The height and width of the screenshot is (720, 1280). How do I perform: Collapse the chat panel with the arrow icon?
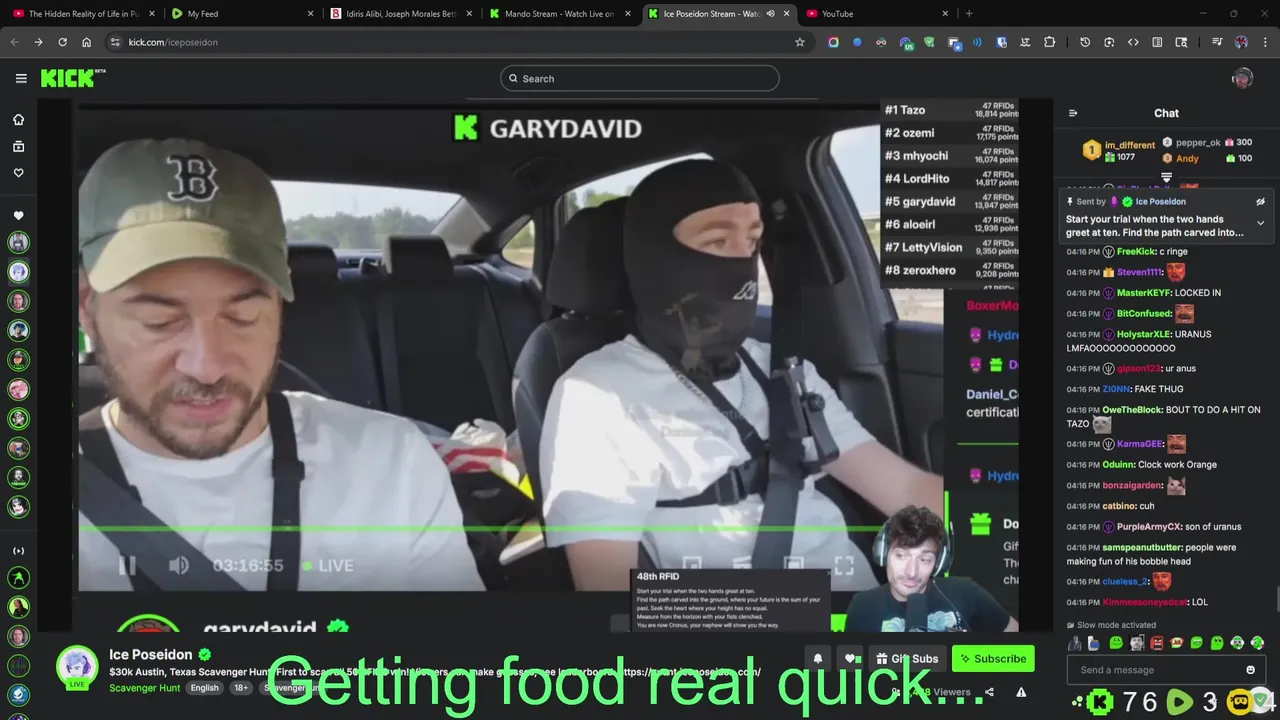[1073, 113]
